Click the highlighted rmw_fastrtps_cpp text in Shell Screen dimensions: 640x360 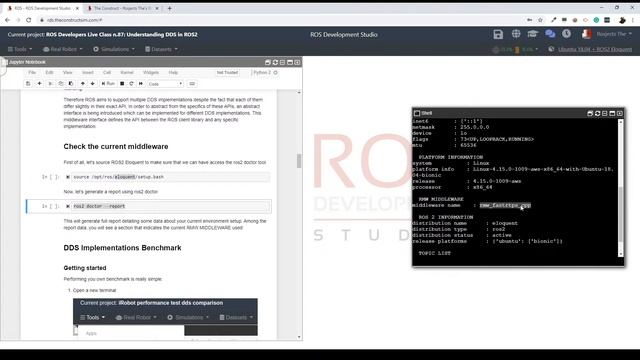(x=505, y=205)
